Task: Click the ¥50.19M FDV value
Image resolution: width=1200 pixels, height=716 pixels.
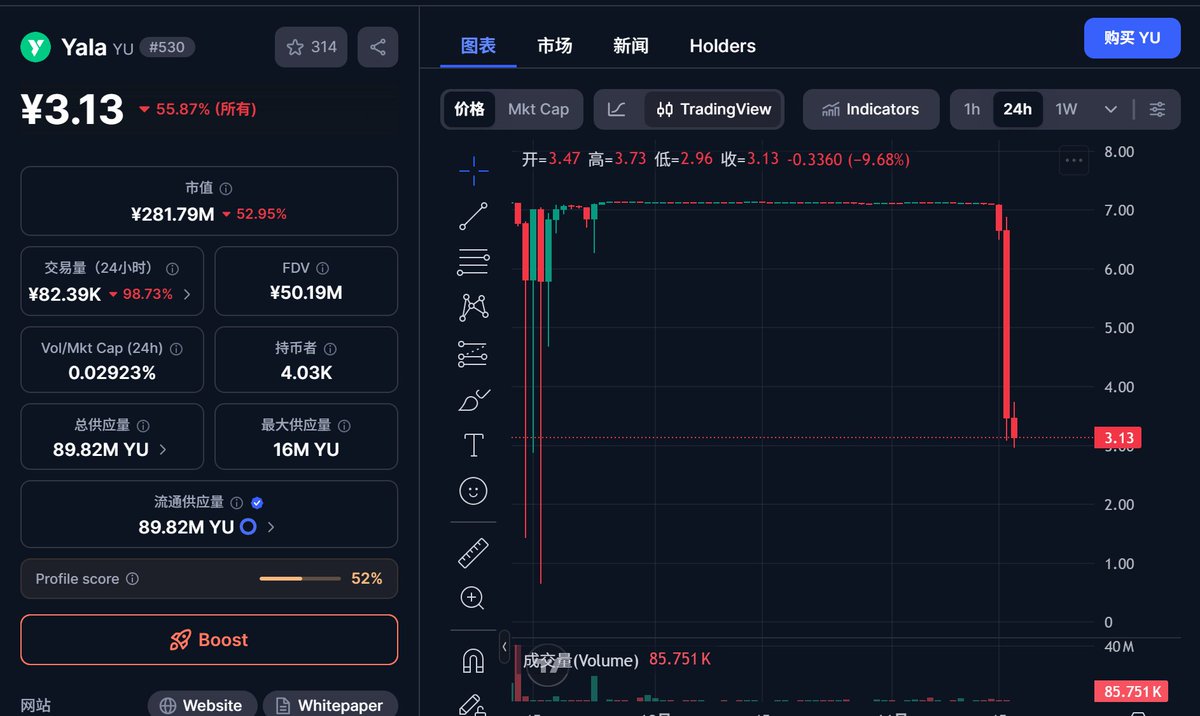Action: coord(306,293)
